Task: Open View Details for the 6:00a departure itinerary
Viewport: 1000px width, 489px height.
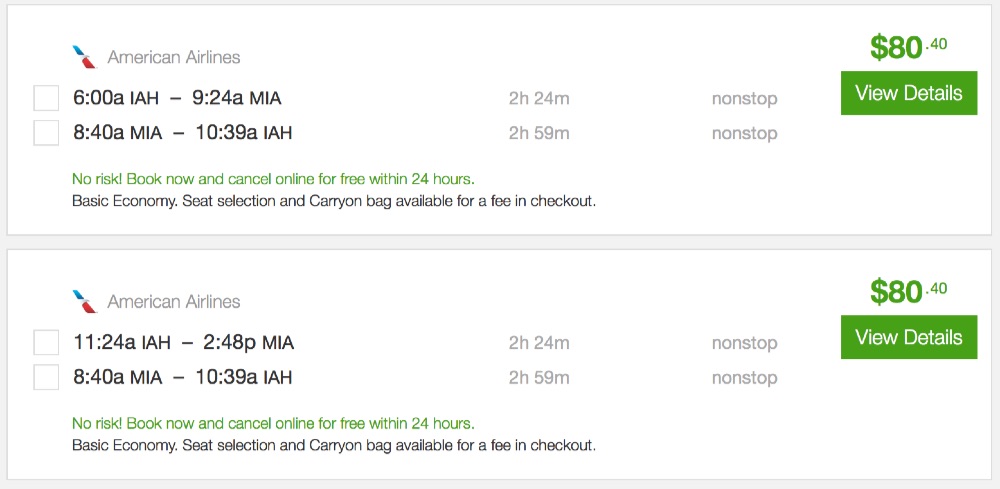Action: pyautogui.click(x=908, y=93)
